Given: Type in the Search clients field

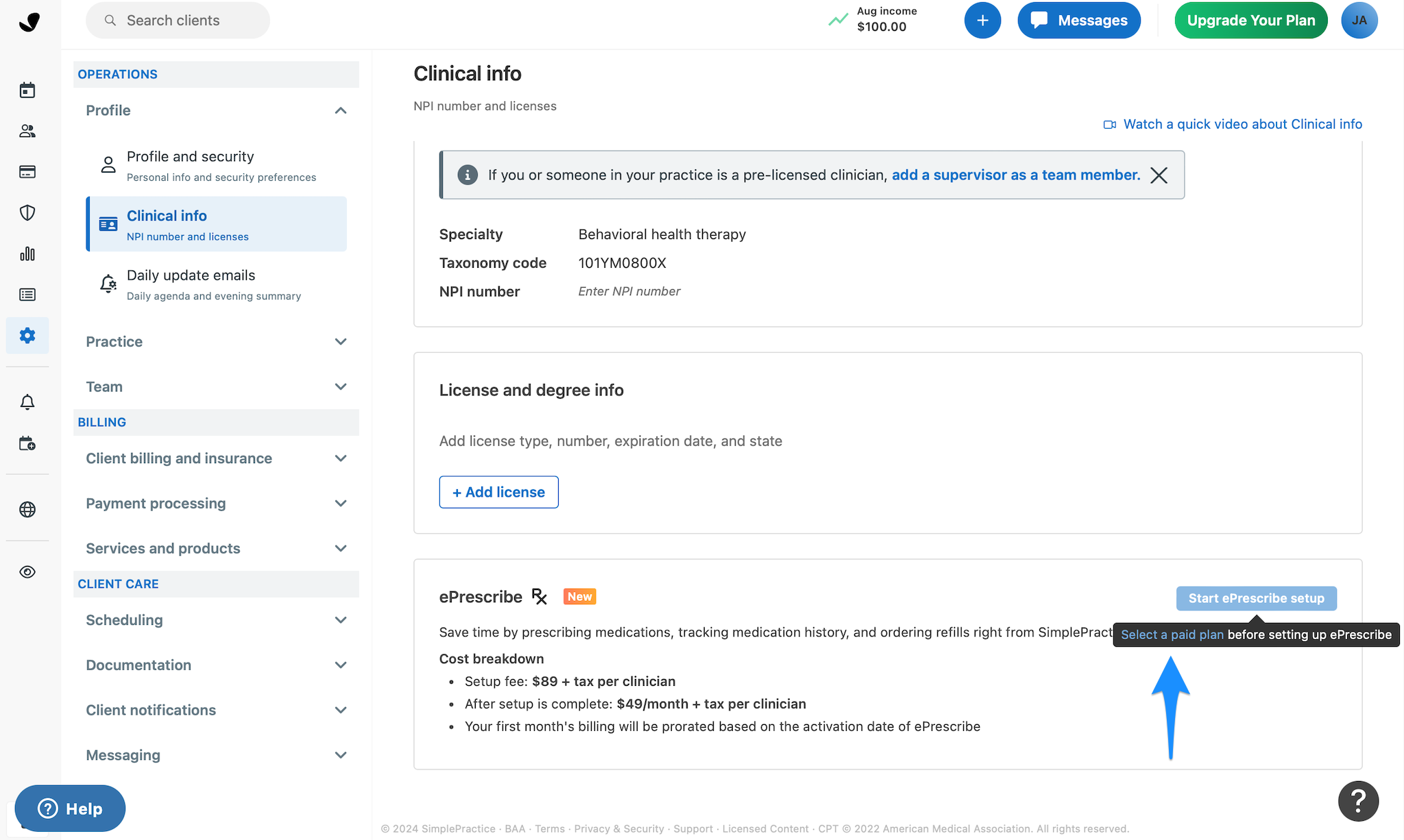Looking at the screenshot, I should pos(177,20).
